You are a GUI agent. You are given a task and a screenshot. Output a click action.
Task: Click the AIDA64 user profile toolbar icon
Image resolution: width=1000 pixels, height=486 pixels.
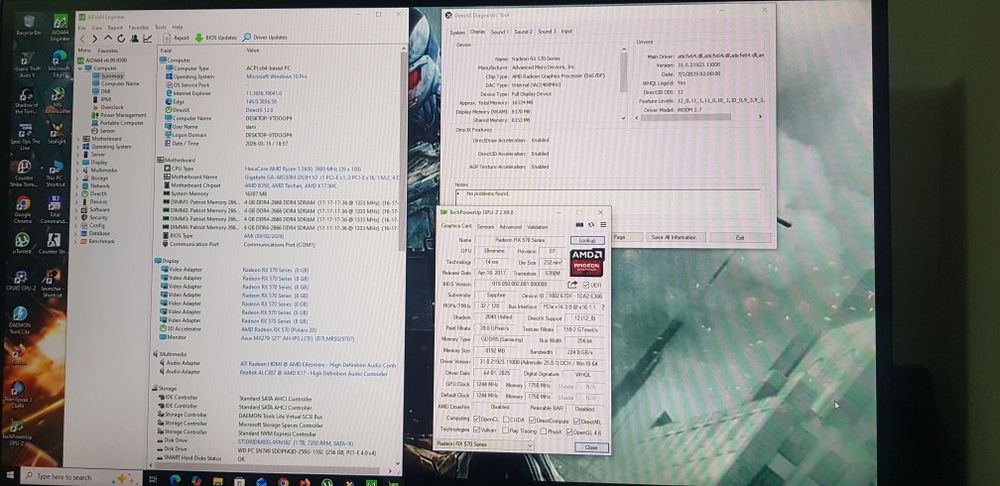click(135, 38)
